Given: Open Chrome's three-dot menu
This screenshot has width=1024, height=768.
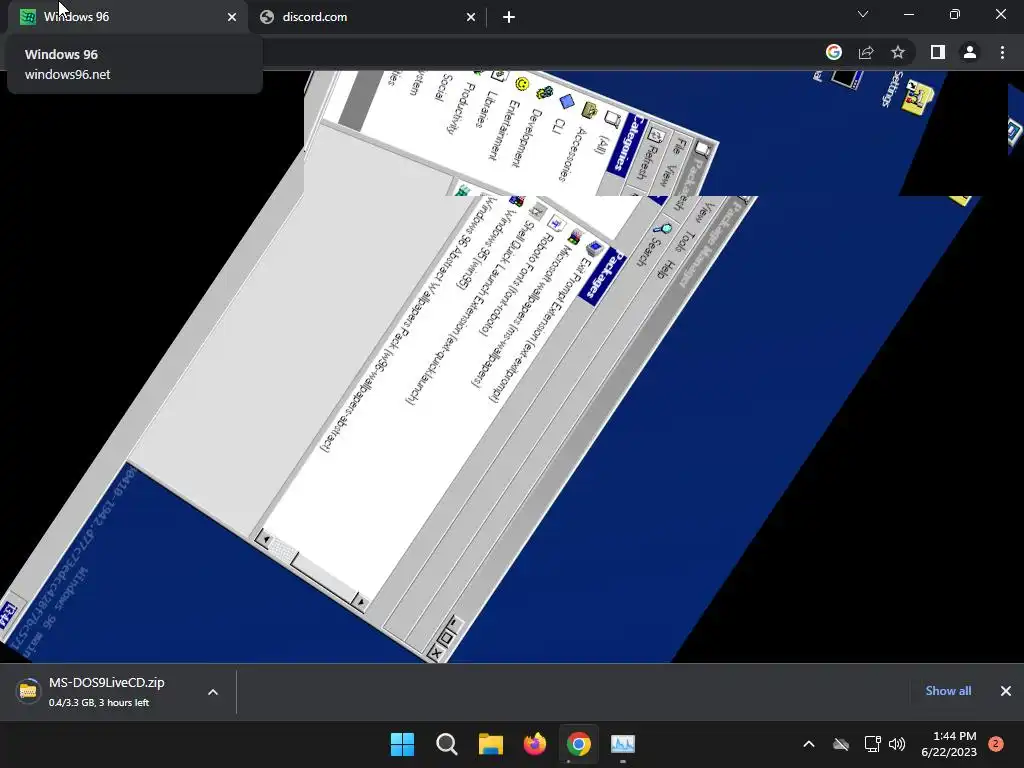Looking at the screenshot, I should (x=1002, y=52).
